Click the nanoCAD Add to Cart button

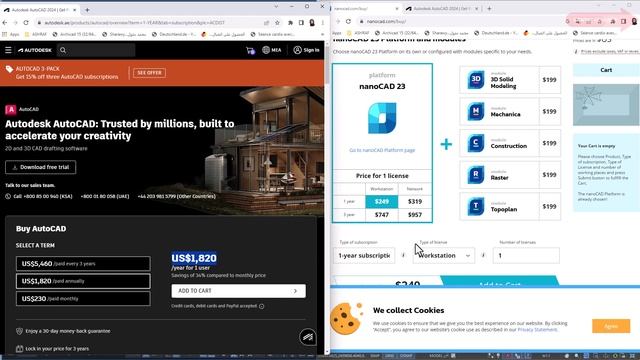pyautogui.click(x=500, y=282)
